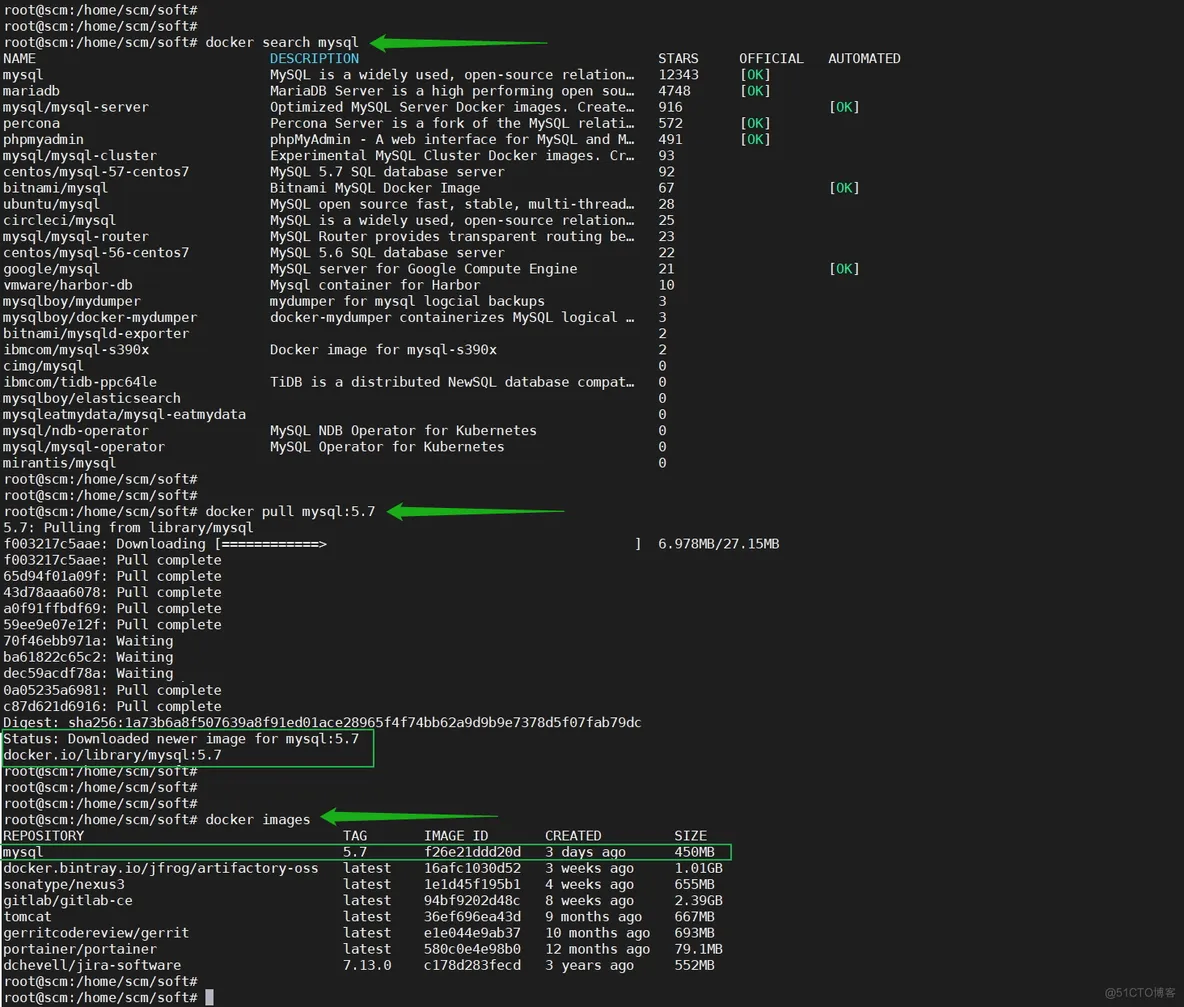
Task: Click layer '0a05235a6981' pull complete line
Action: pos(113,690)
